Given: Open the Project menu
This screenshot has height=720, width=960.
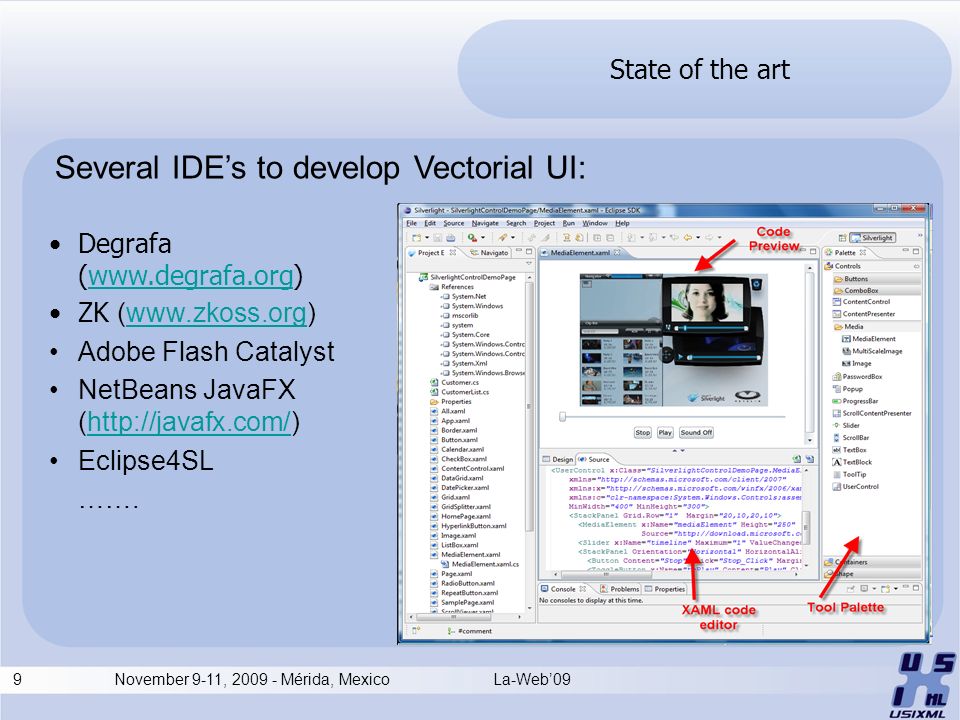Looking at the screenshot, I should coord(544,223).
